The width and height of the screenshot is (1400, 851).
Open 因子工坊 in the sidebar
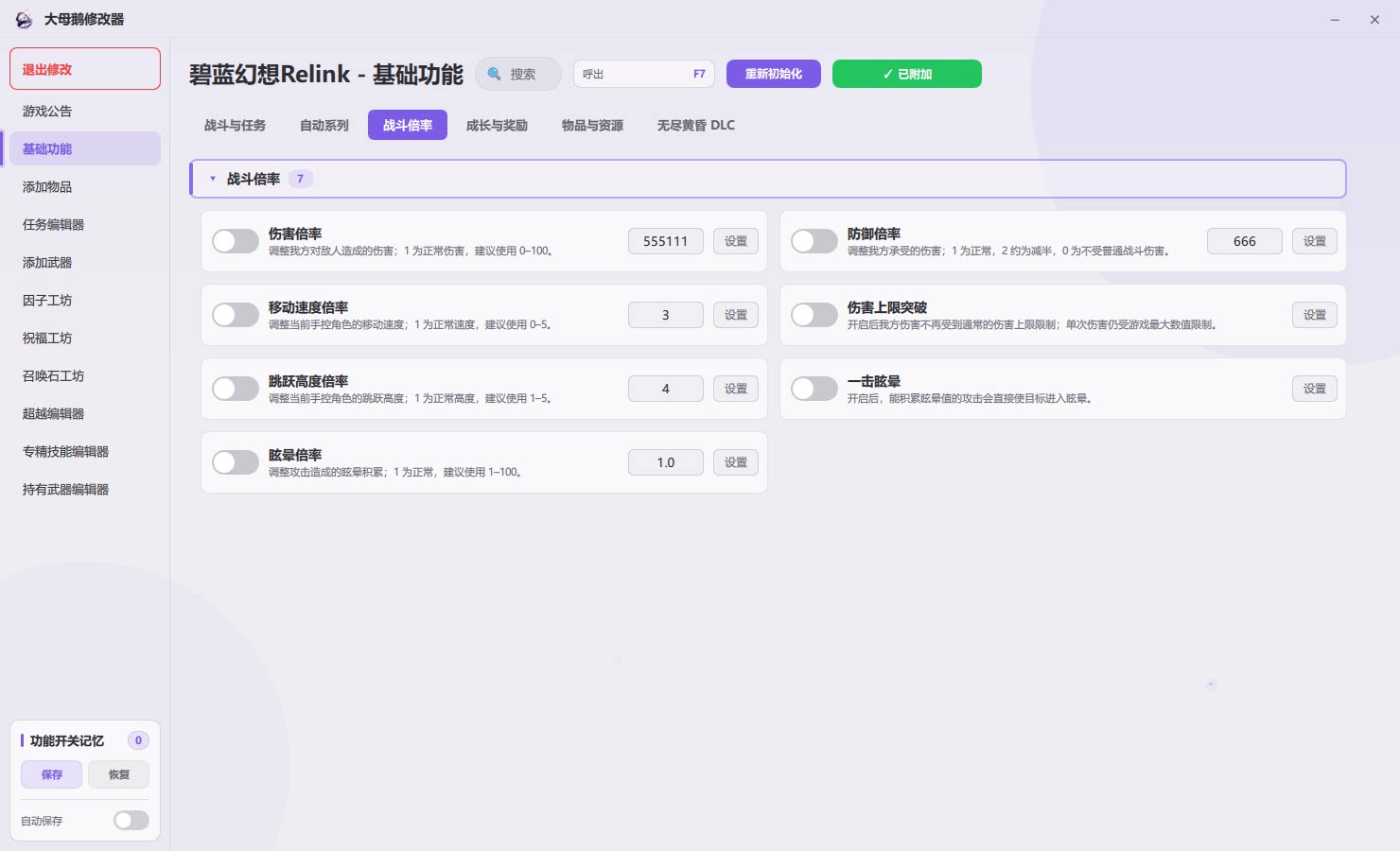click(x=85, y=300)
